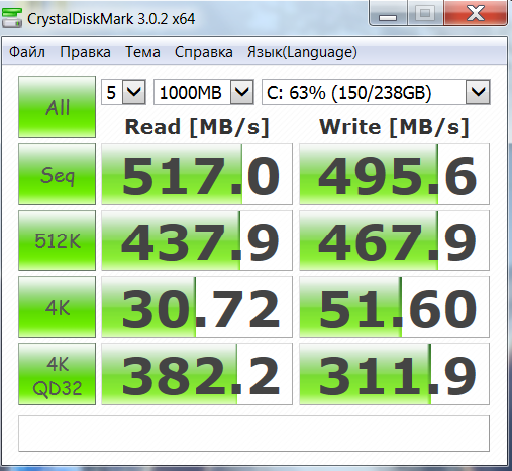
Task: Click the 4K QD32 read result 382.2
Action: 197,374
